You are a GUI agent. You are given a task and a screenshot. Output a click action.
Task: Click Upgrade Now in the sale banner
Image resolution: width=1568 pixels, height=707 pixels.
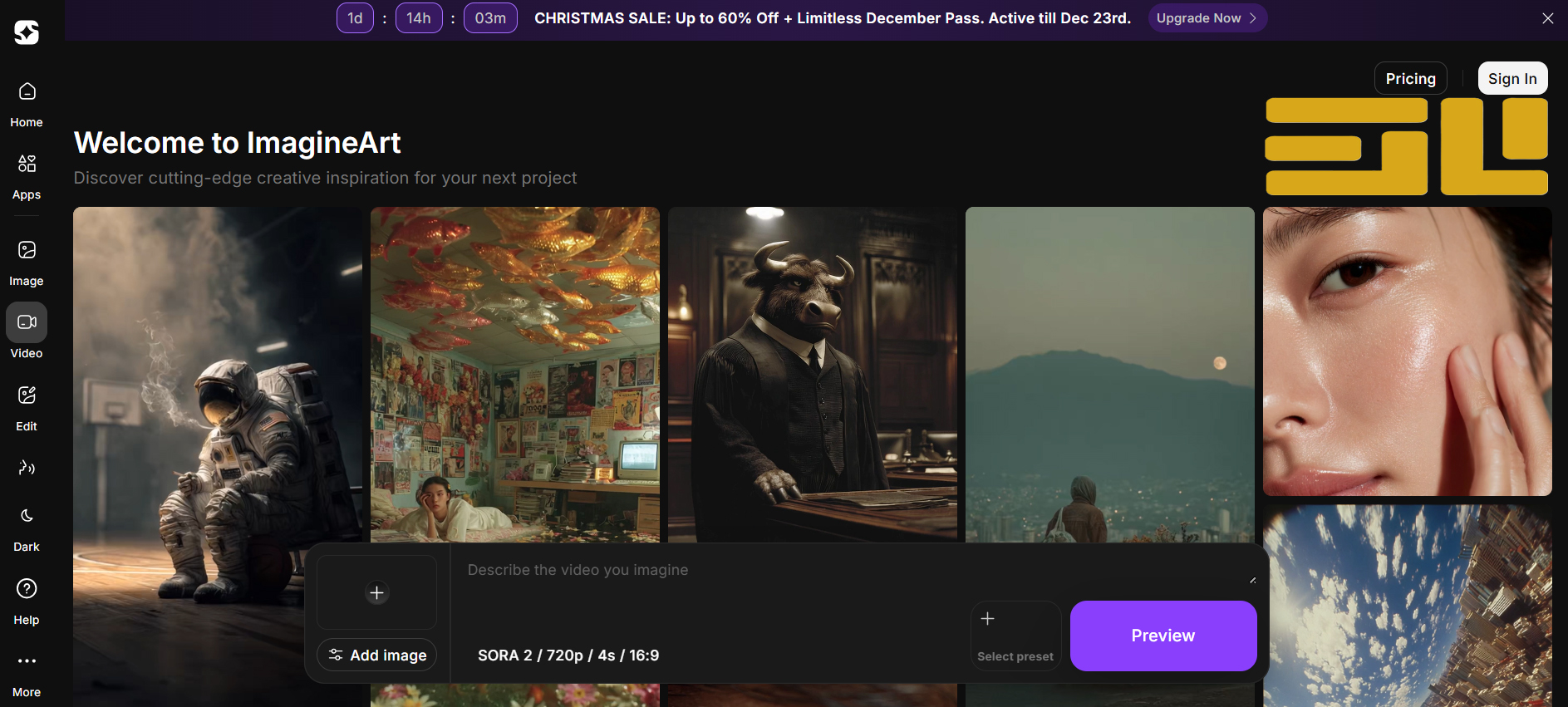click(x=1207, y=18)
